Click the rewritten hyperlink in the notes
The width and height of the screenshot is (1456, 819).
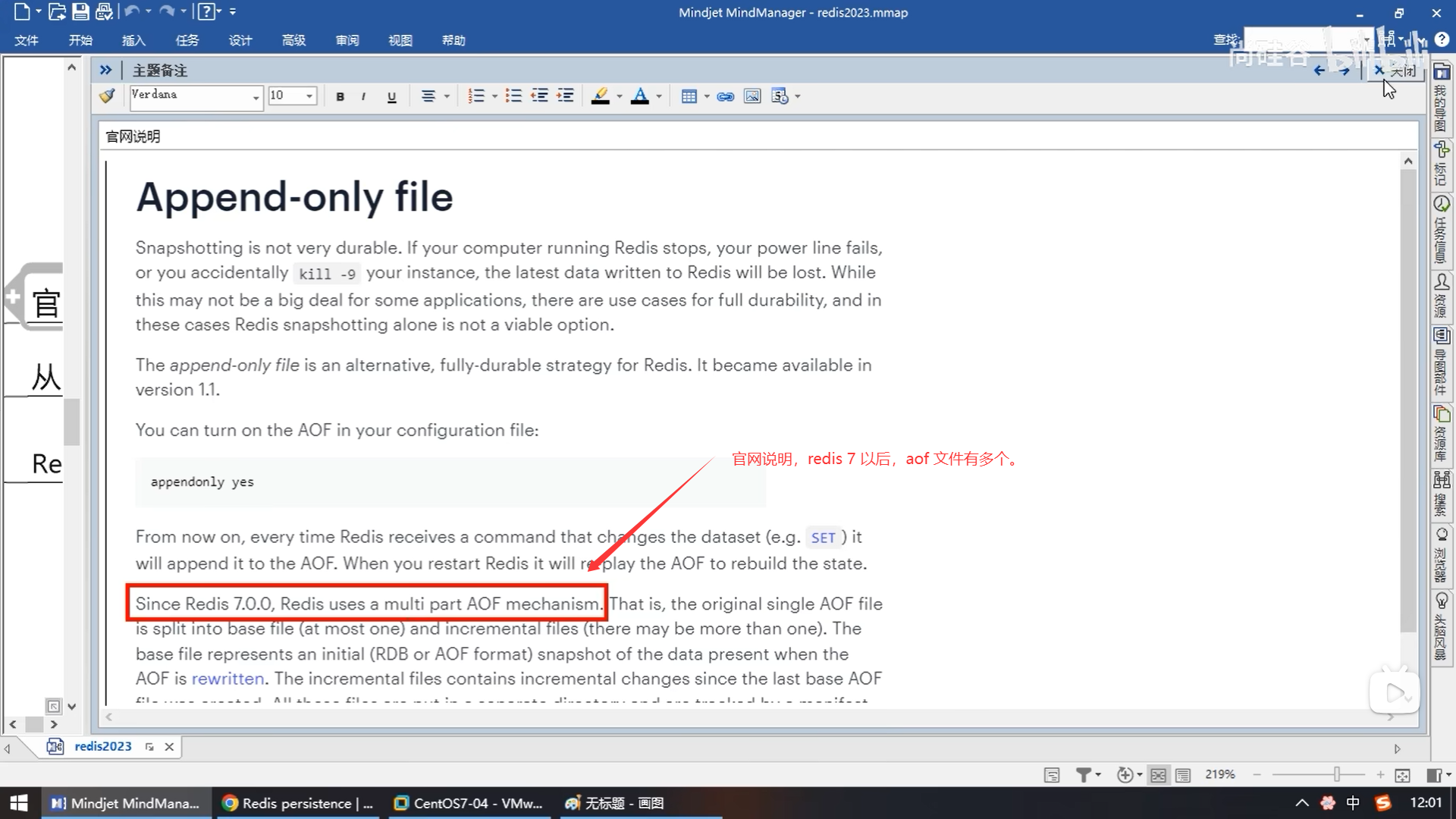[x=227, y=679]
